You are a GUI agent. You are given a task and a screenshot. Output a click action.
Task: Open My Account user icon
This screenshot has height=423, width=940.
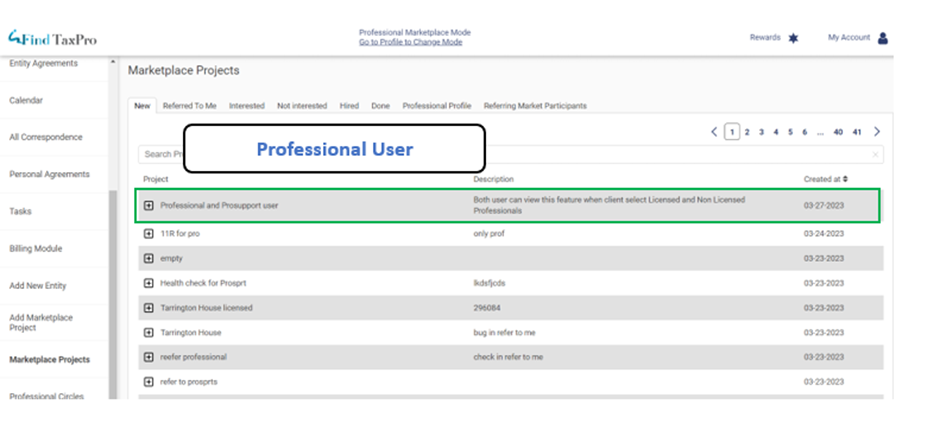(x=882, y=38)
